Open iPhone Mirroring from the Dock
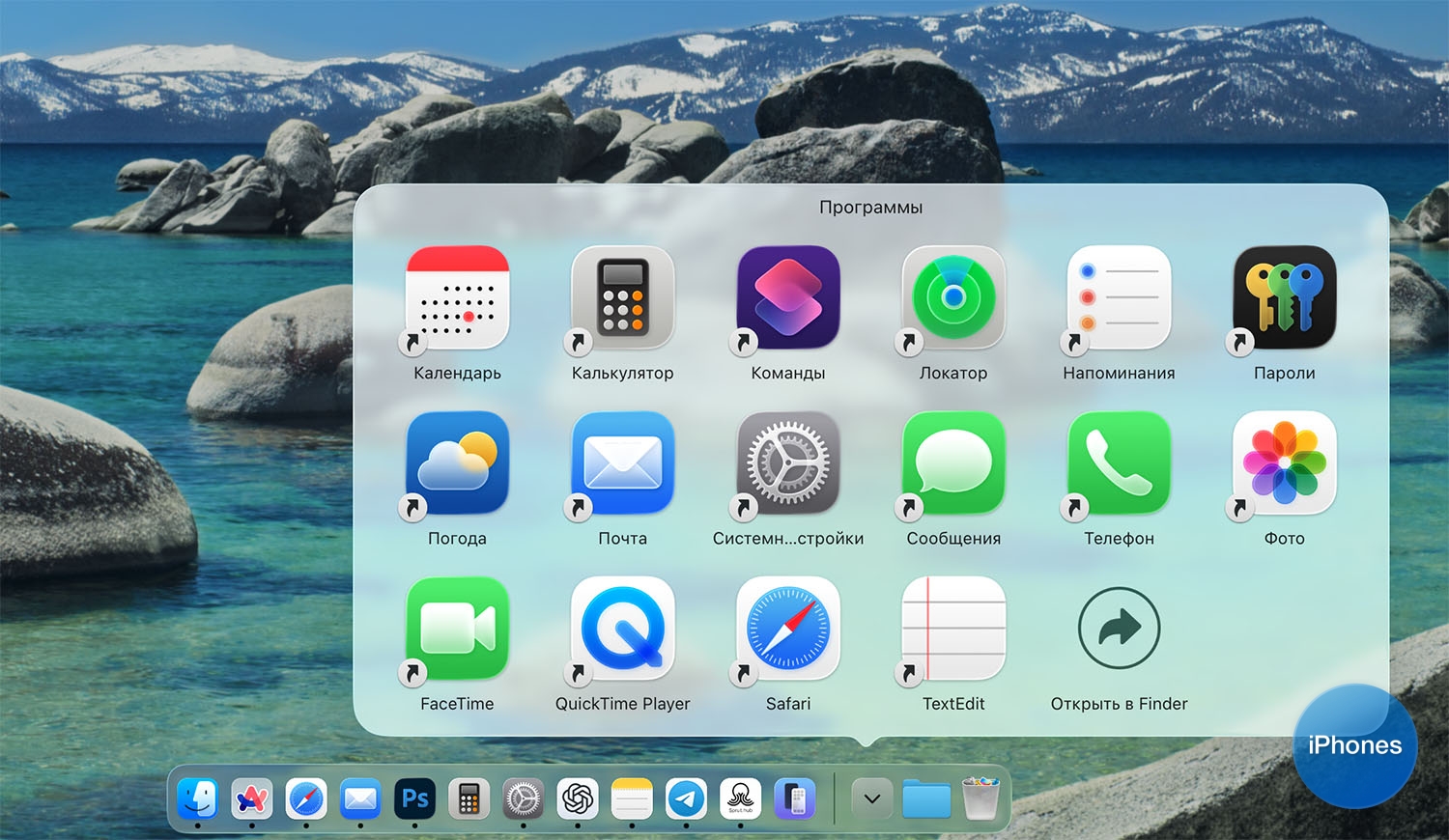Image resolution: width=1449 pixels, height=840 pixels. click(795, 799)
